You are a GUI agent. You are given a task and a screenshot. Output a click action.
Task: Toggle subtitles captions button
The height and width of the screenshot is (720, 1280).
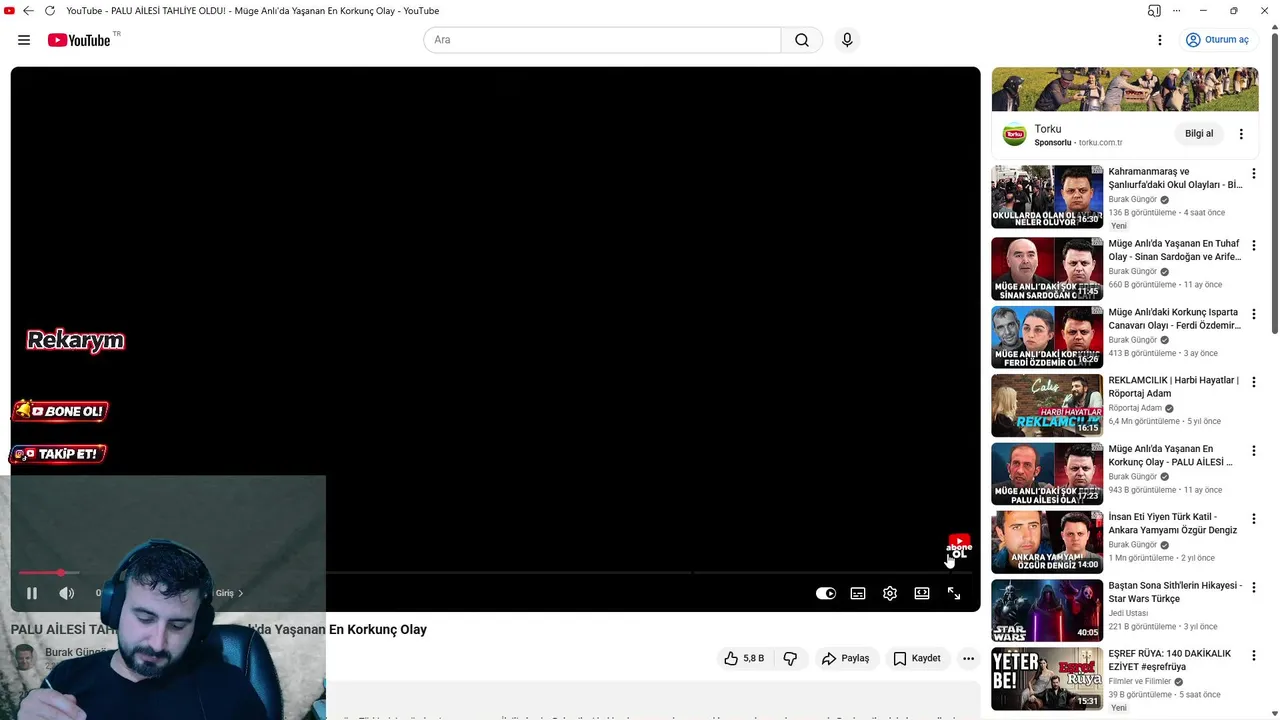tap(858, 593)
